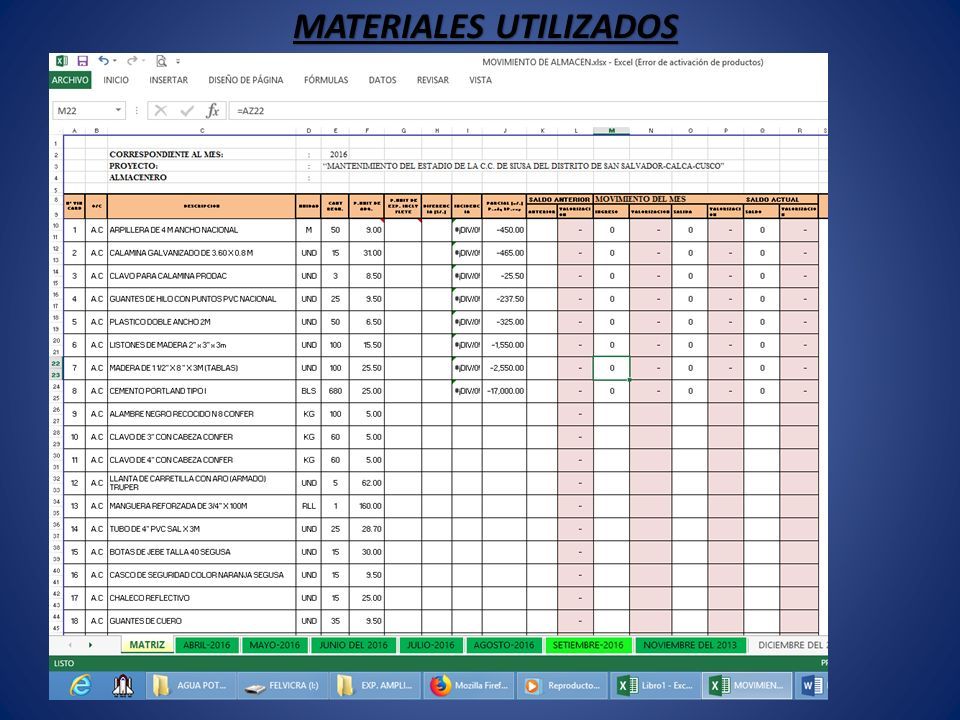
Task: Click the 160.00 unit price cell
Action: (x=367, y=506)
